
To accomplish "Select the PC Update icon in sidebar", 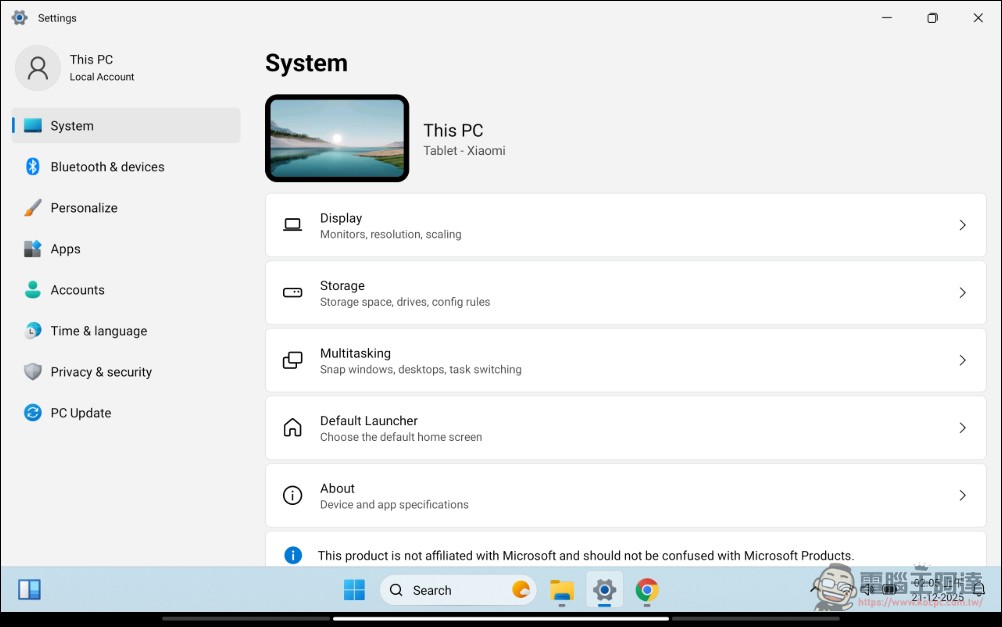I will tap(33, 413).
